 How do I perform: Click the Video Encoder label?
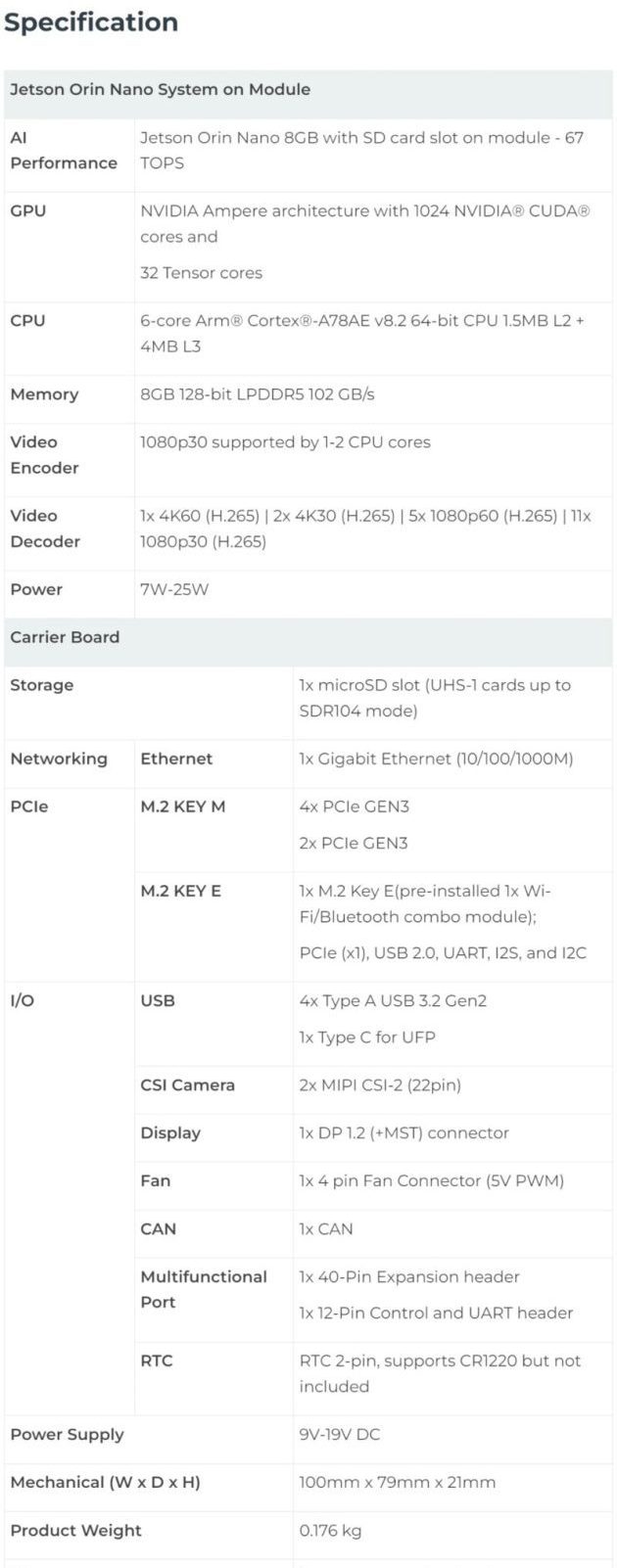click(44, 454)
